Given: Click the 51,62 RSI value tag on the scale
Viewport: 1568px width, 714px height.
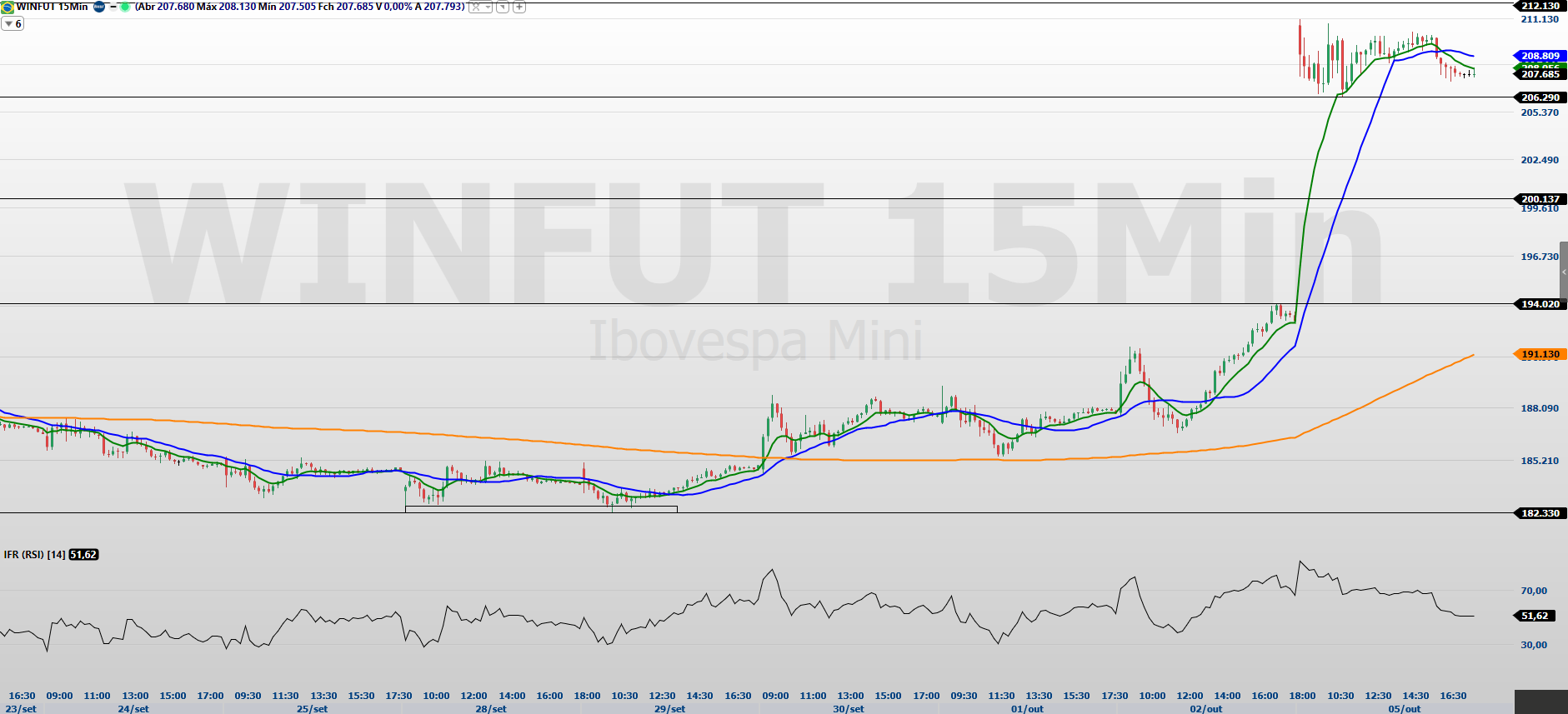Looking at the screenshot, I should tap(1535, 616).
